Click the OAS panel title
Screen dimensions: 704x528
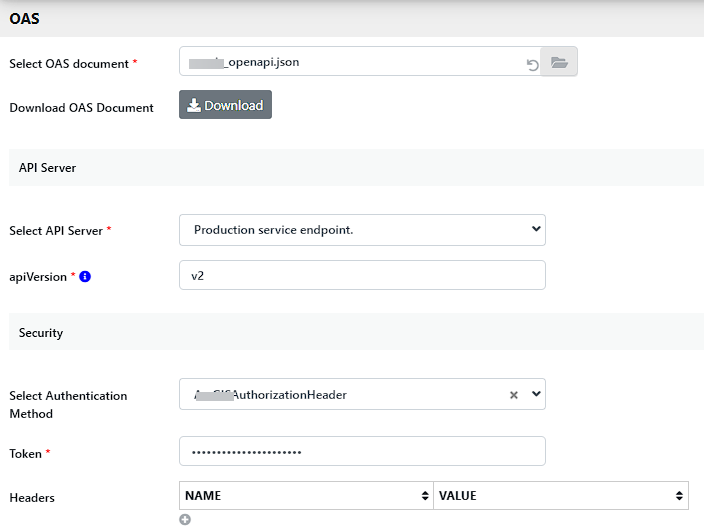click(x=25, y=18)
